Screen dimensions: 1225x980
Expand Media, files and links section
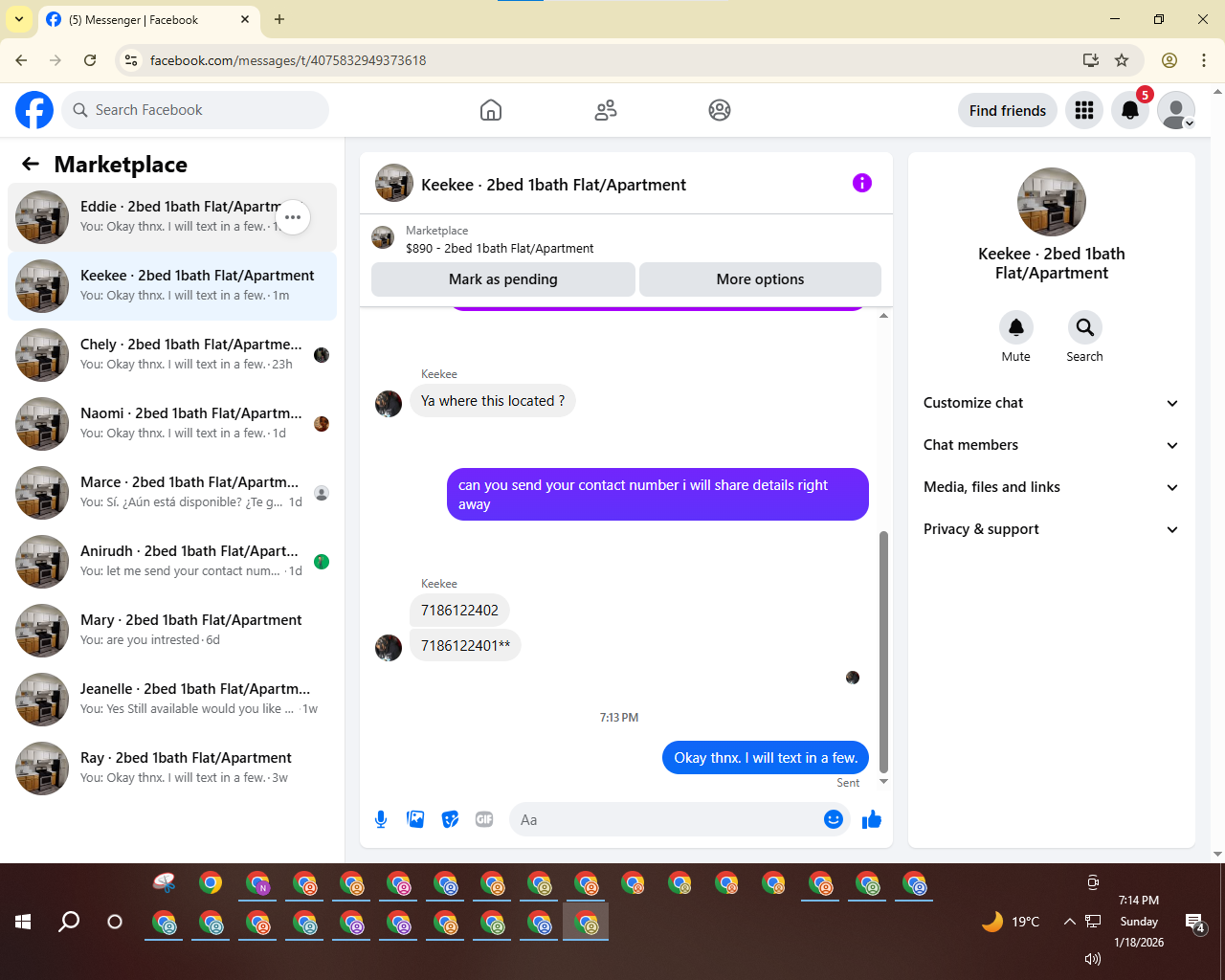click(1052, 487)
